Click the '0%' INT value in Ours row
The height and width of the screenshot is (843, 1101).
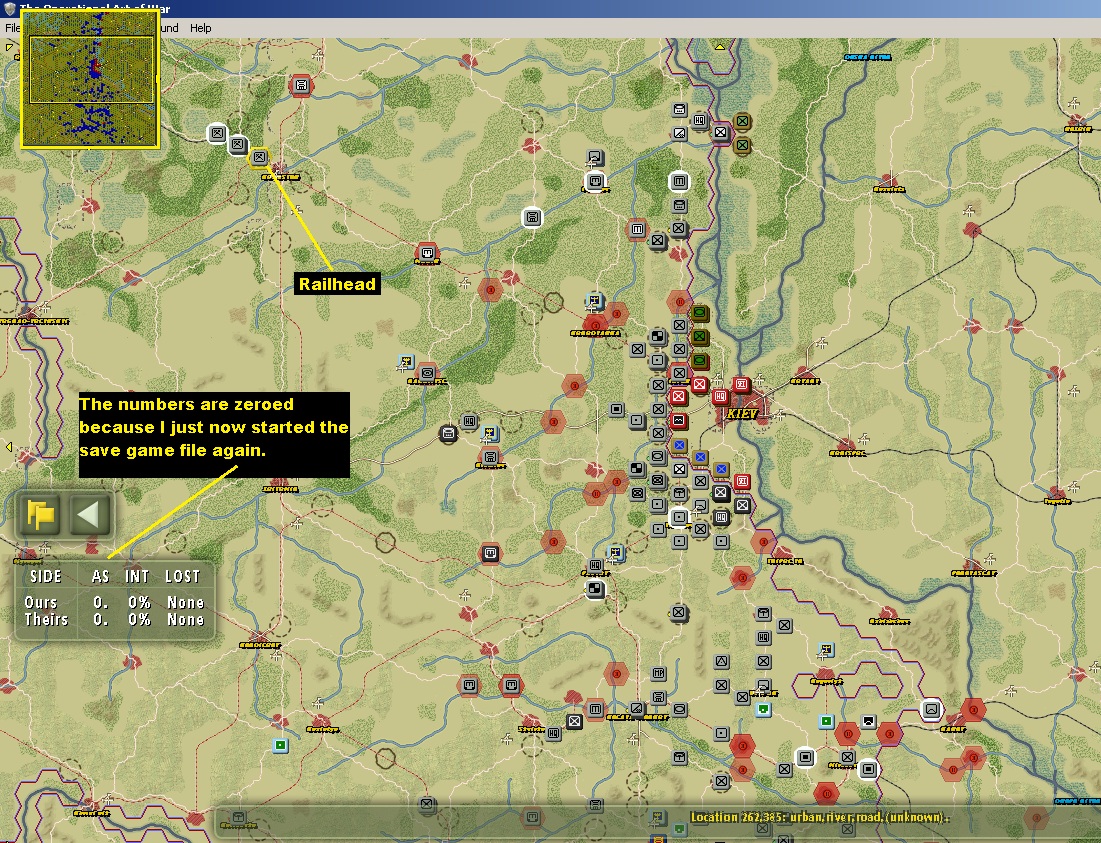pyautogui.click(x=139, y=602)
